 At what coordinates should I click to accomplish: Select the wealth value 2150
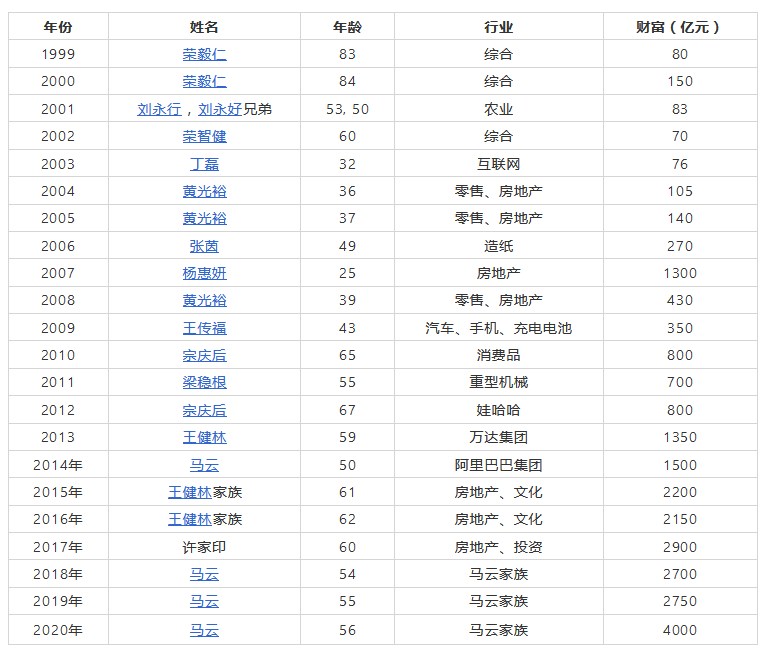[680, 519]
